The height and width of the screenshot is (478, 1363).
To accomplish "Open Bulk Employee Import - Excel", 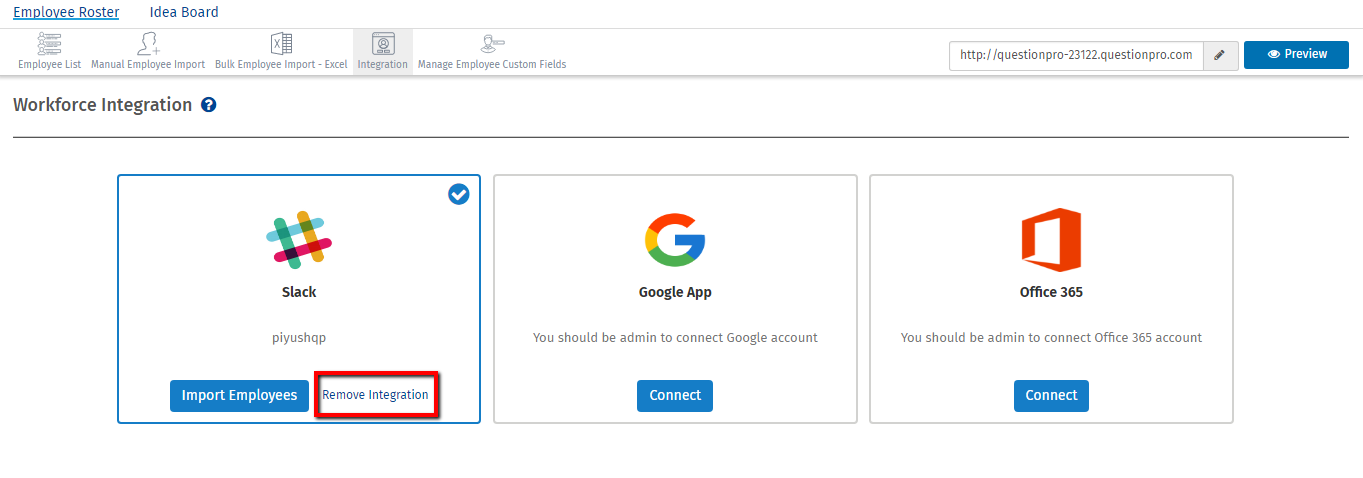I will coord(281,45).
